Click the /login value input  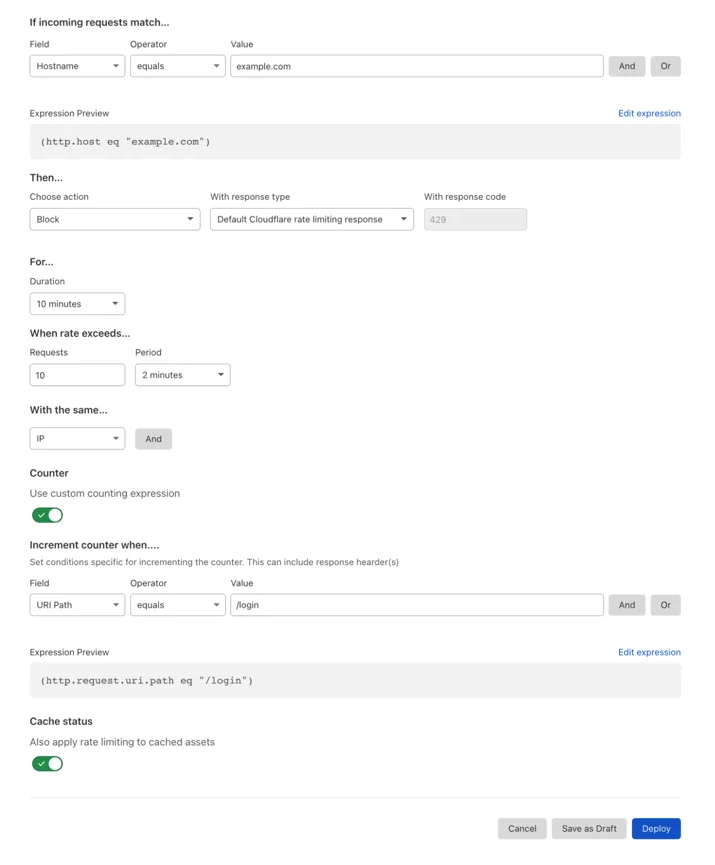click(x=417, y=605)
